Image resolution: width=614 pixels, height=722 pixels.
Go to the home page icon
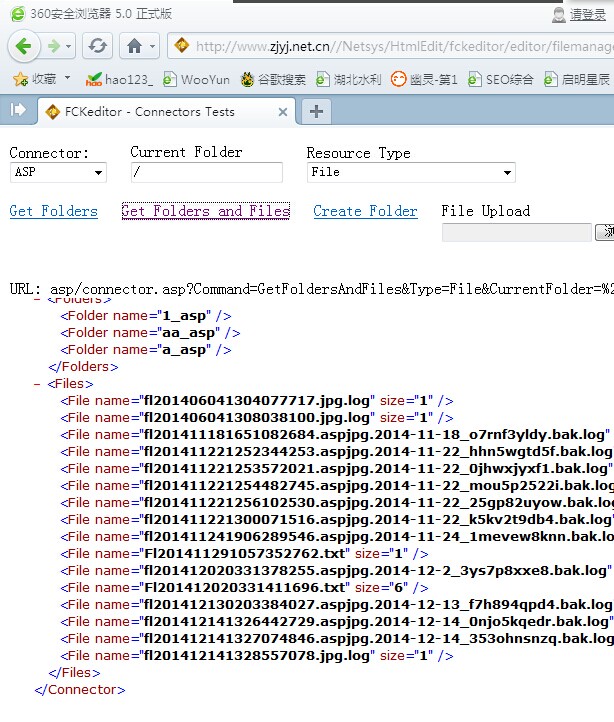(x=134, y=46)
